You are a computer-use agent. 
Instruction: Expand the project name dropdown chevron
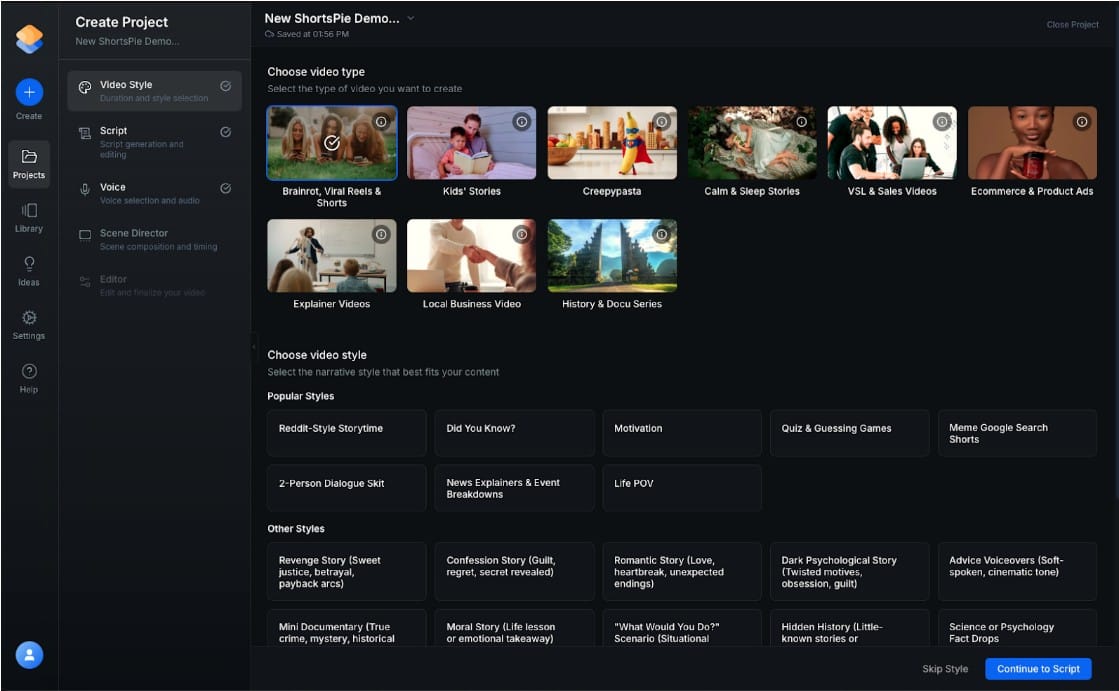411,18
